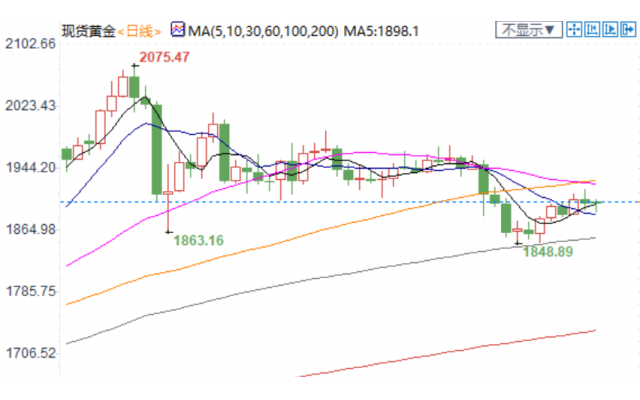Click the MA5:1898.1 value
This screenshot has width=640, height=400.
pyautogui.click(x=381, y=31)
